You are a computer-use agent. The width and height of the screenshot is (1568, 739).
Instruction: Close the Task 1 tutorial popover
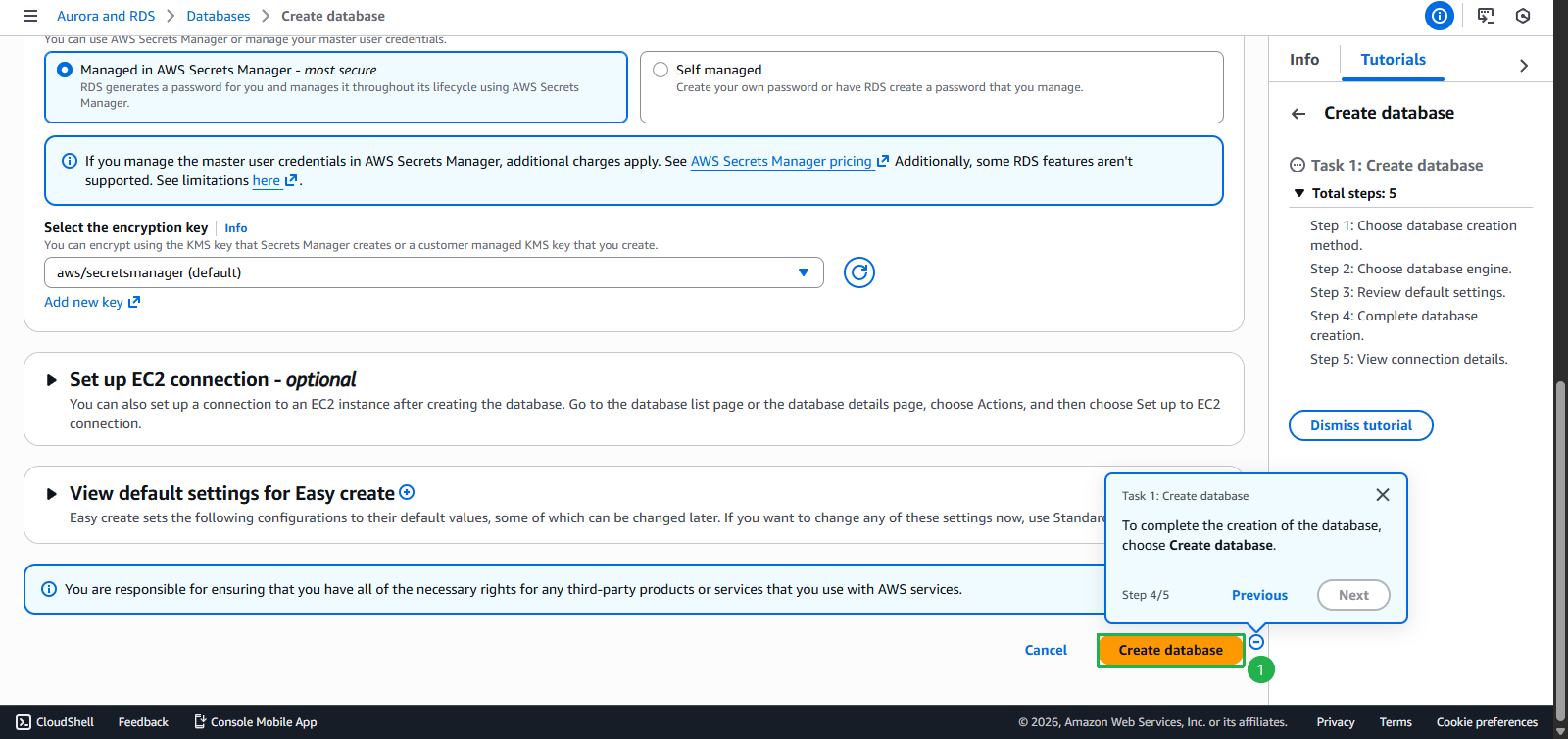pos(1382,495)
